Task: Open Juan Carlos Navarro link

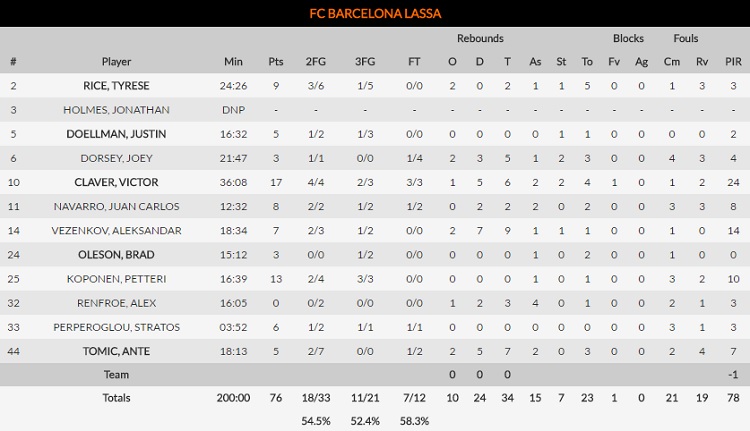Action: pos(116,206)
